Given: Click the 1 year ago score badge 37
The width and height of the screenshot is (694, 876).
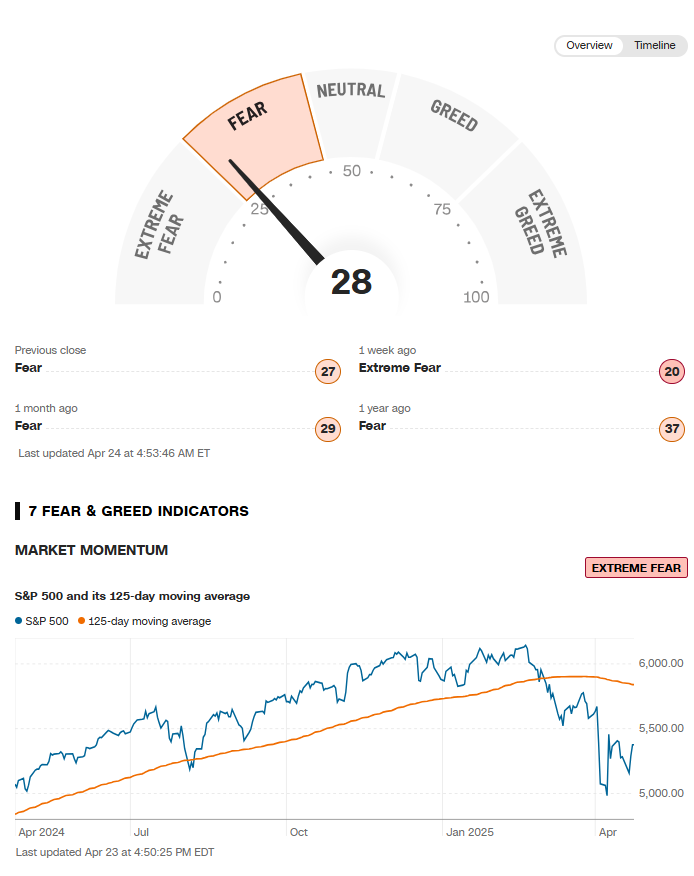Looking at the screenshot, I should point(672,430).
